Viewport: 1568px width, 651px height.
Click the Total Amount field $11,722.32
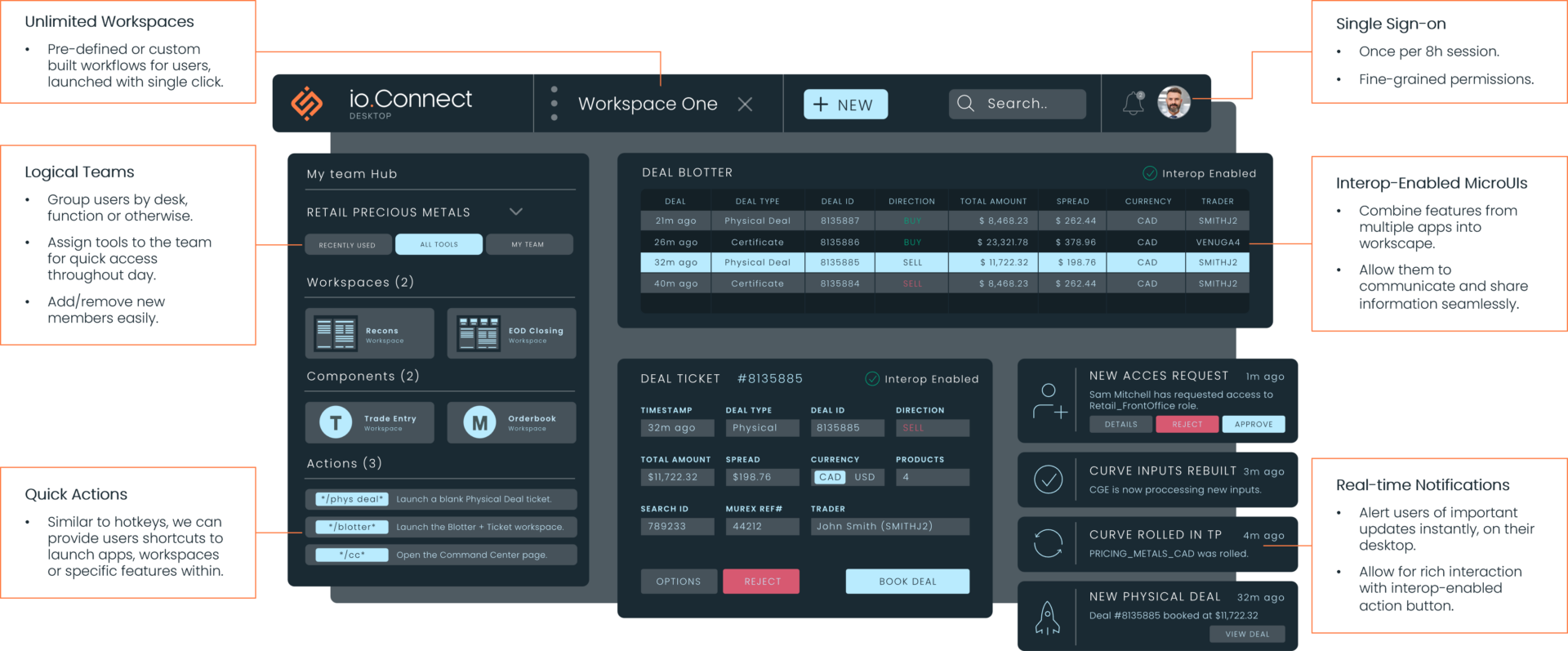677,477
